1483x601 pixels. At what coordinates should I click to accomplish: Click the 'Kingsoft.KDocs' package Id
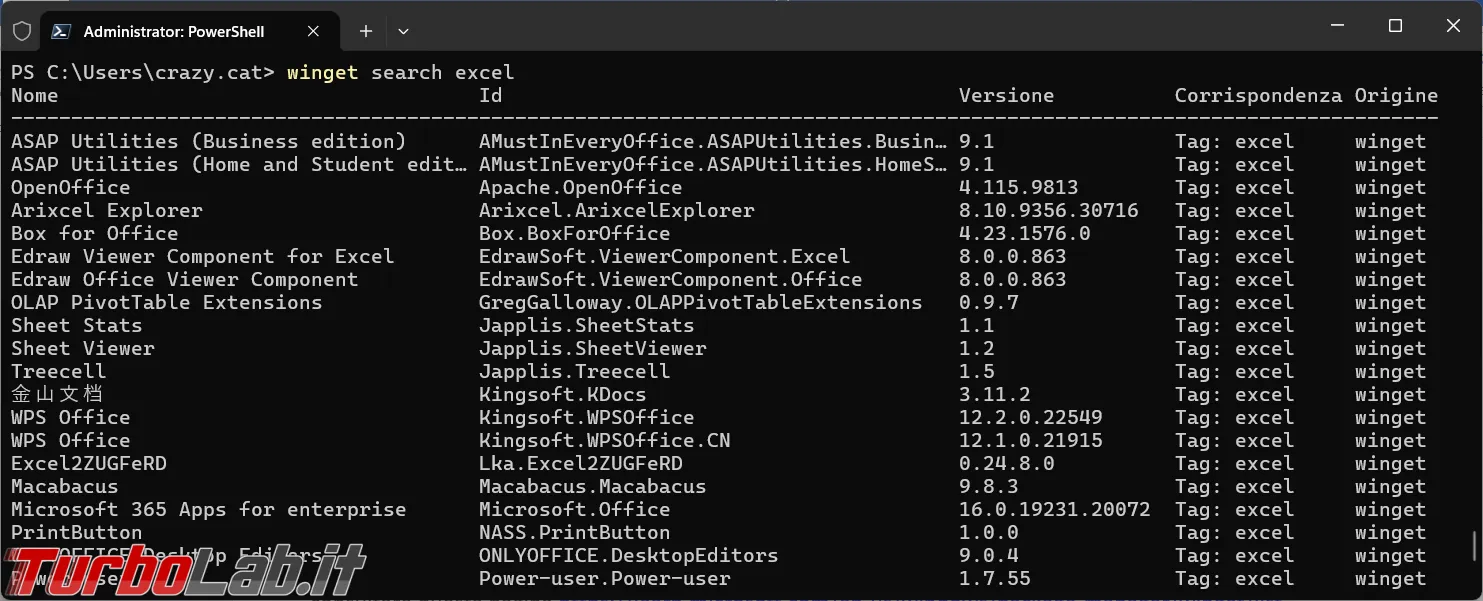pyautogui.click(x=562, y=395)
